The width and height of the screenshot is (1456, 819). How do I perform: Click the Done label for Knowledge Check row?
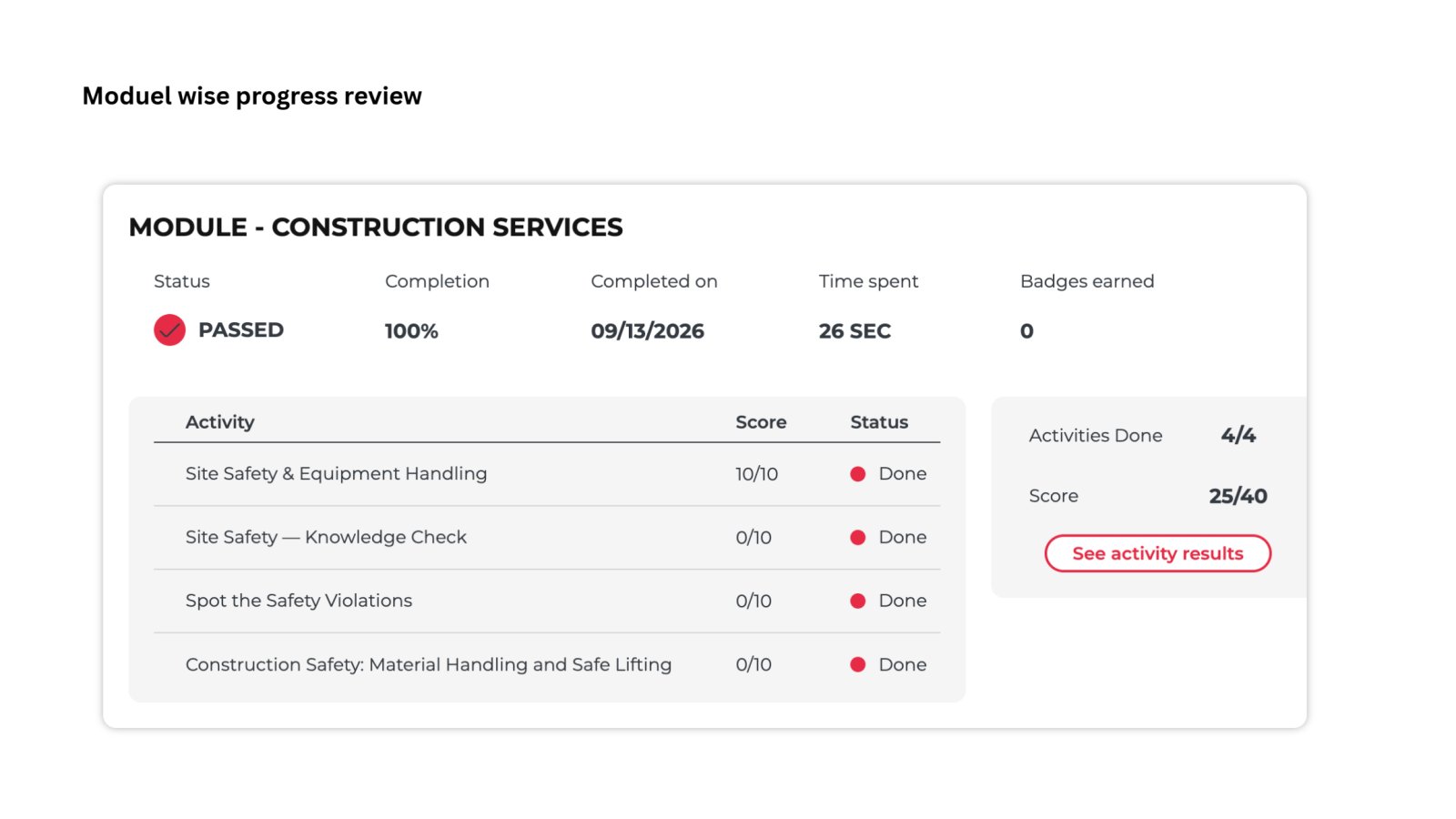coord(903,537)
